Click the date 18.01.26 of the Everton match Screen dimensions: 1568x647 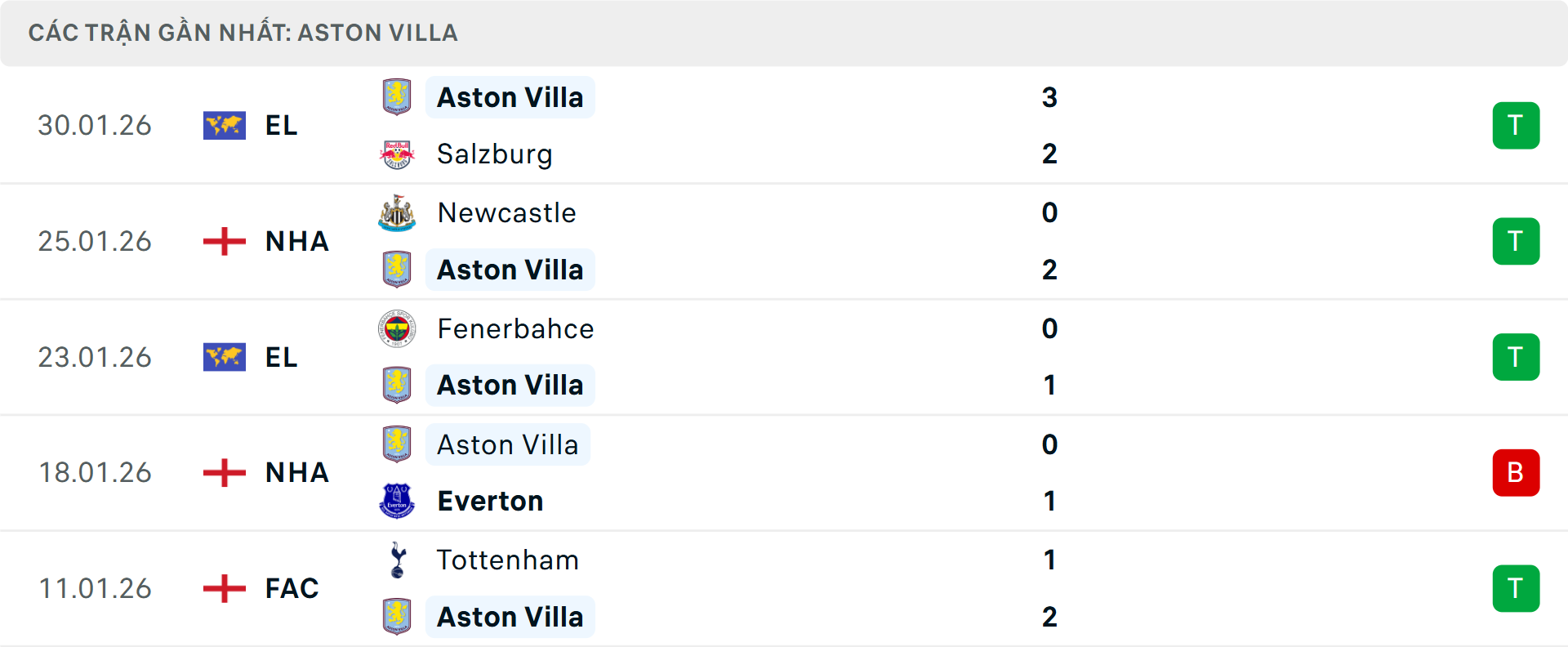click(95, 473)
